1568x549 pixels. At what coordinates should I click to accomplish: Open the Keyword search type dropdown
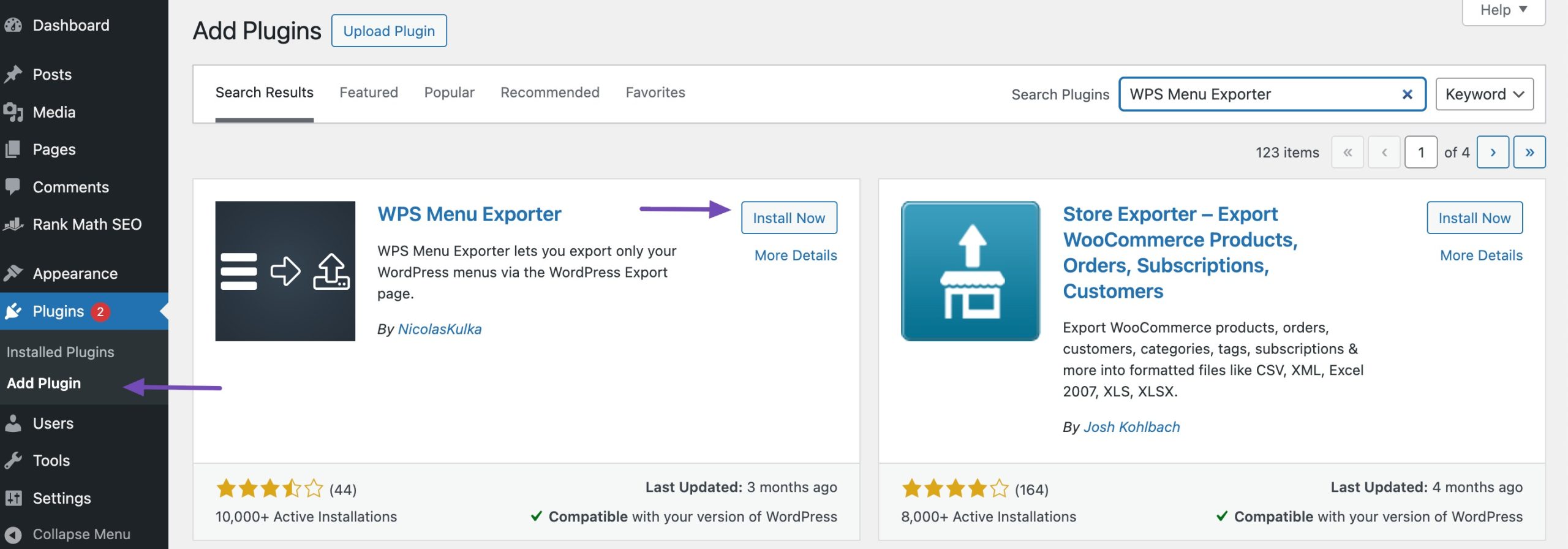tap(1485, 94)
